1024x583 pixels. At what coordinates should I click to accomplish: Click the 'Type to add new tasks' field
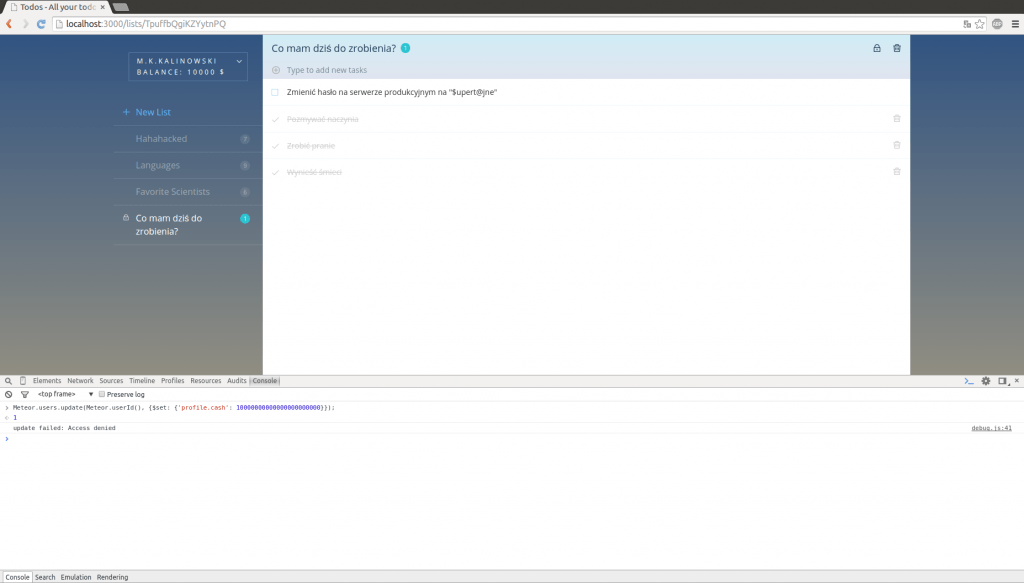[327, 70]
